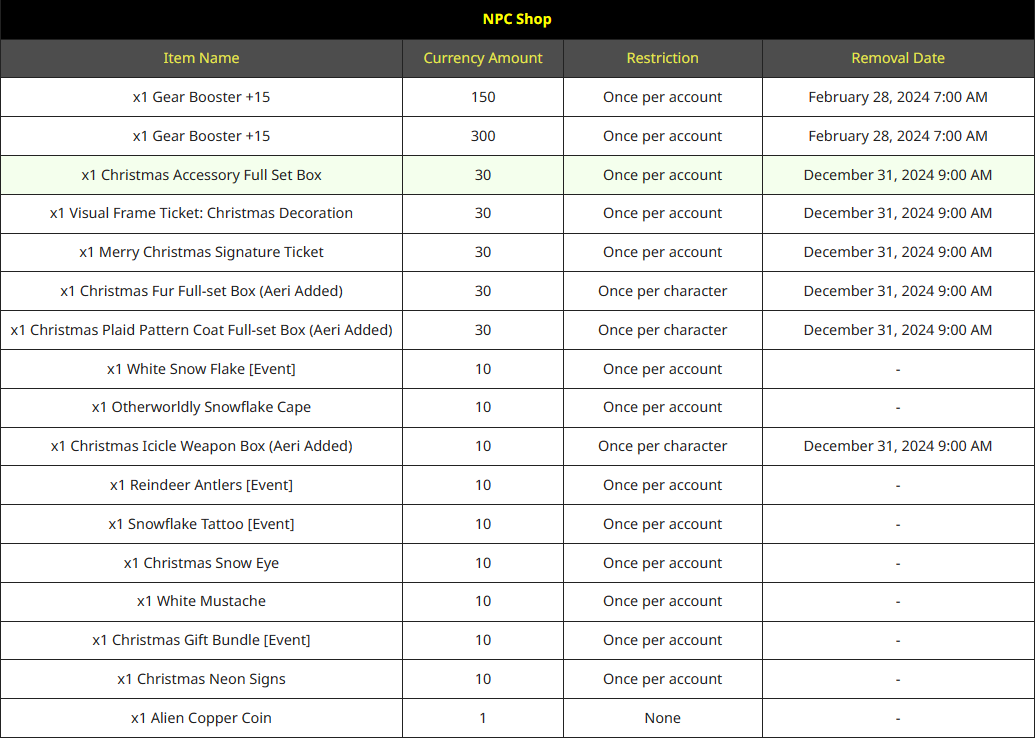Click Merry Christmas Signature Ticket removal date

pos(898,252)
